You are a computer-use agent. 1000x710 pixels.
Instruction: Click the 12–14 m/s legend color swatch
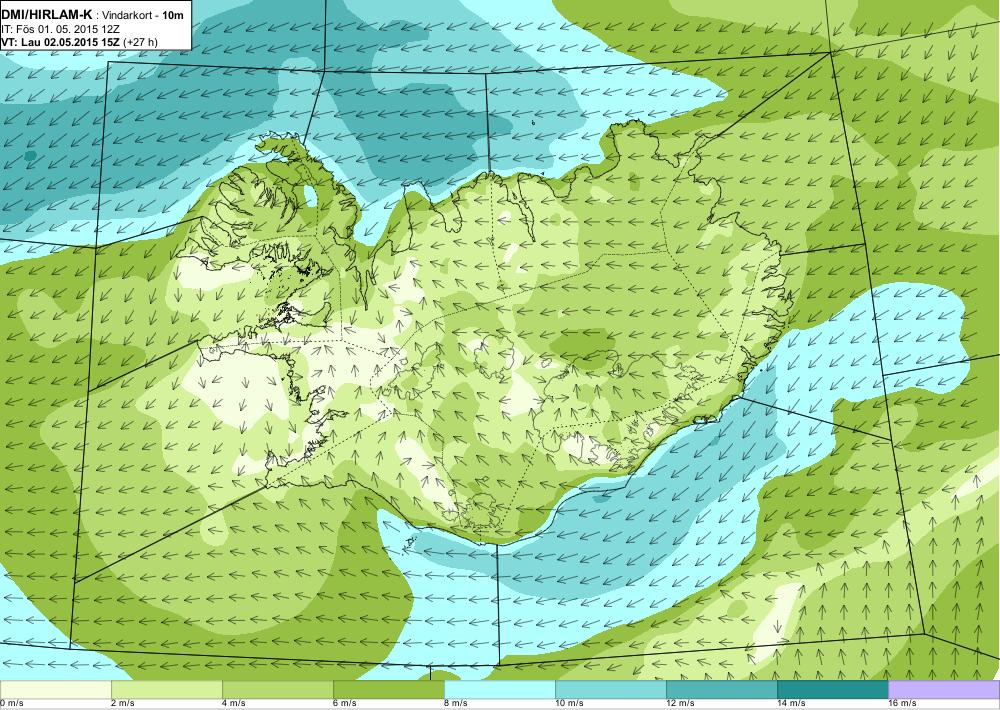(x=721, y=690)
